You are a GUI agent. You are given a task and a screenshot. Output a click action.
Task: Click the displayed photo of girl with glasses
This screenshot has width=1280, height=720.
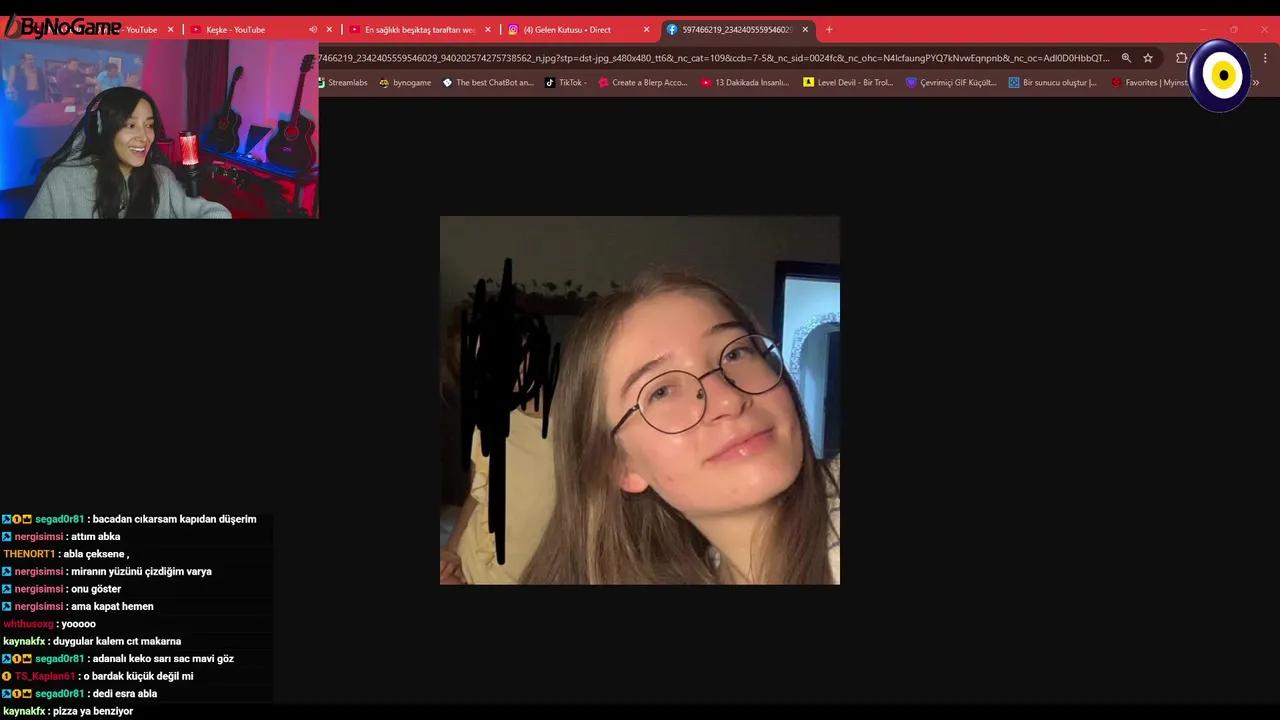640,400
